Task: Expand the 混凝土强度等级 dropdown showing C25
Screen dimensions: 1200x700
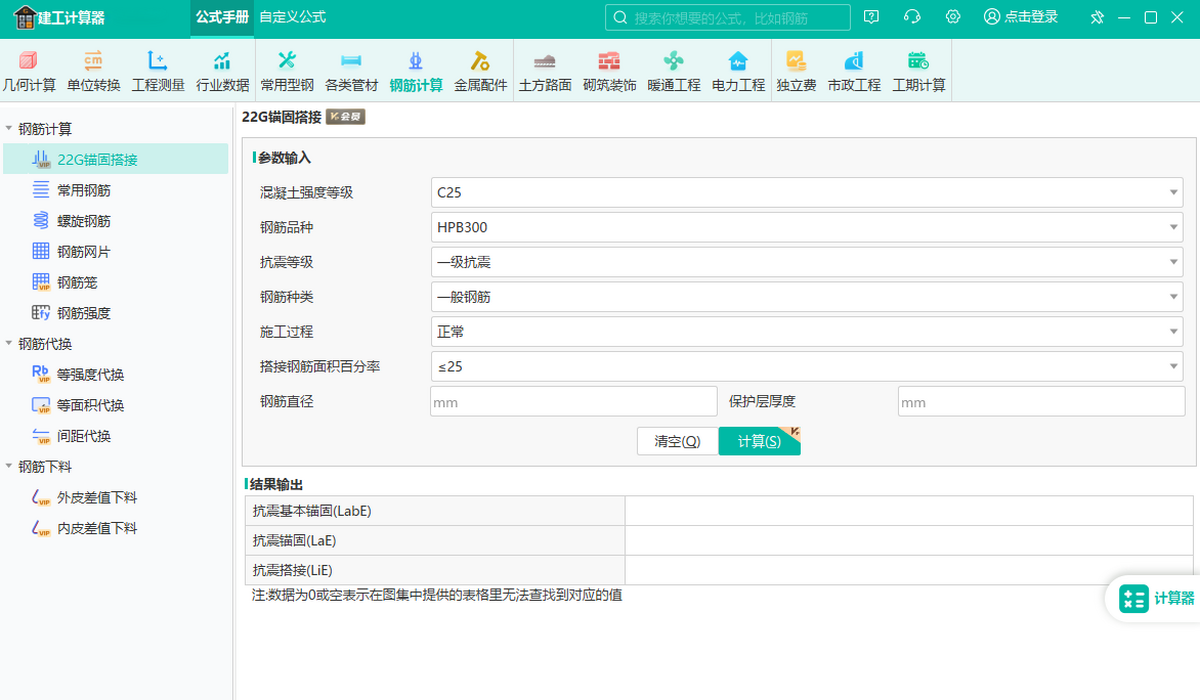Action: (806, 193)
